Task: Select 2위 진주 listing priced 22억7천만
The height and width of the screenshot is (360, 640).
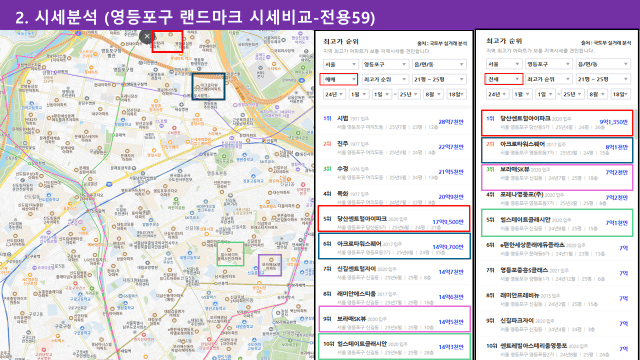Action: 393,147
